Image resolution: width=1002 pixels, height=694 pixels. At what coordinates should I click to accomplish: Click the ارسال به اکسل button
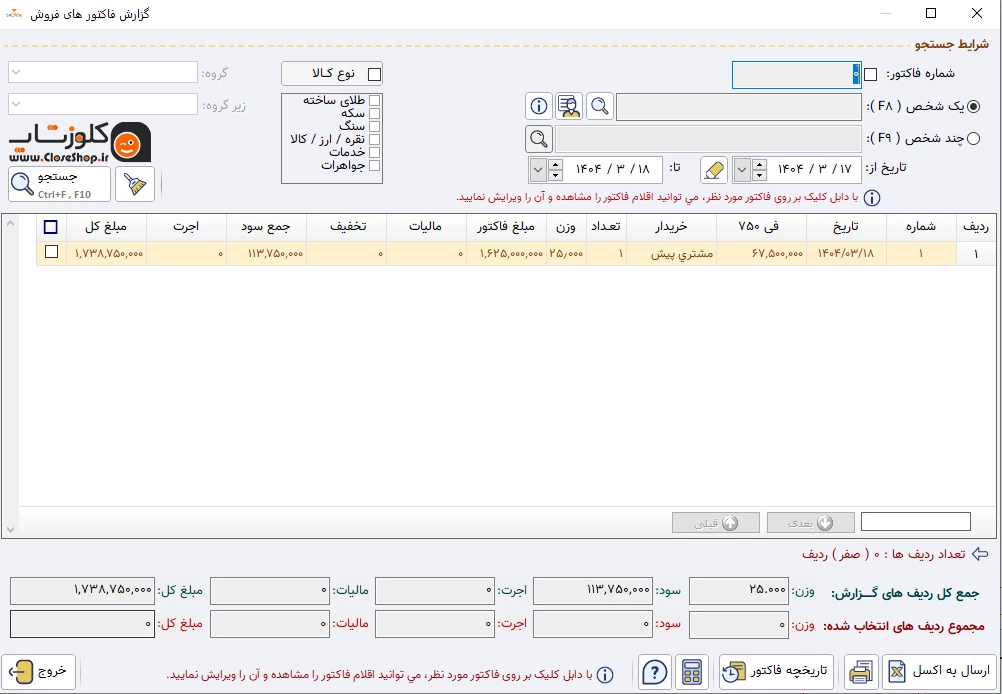pos(939,672)
